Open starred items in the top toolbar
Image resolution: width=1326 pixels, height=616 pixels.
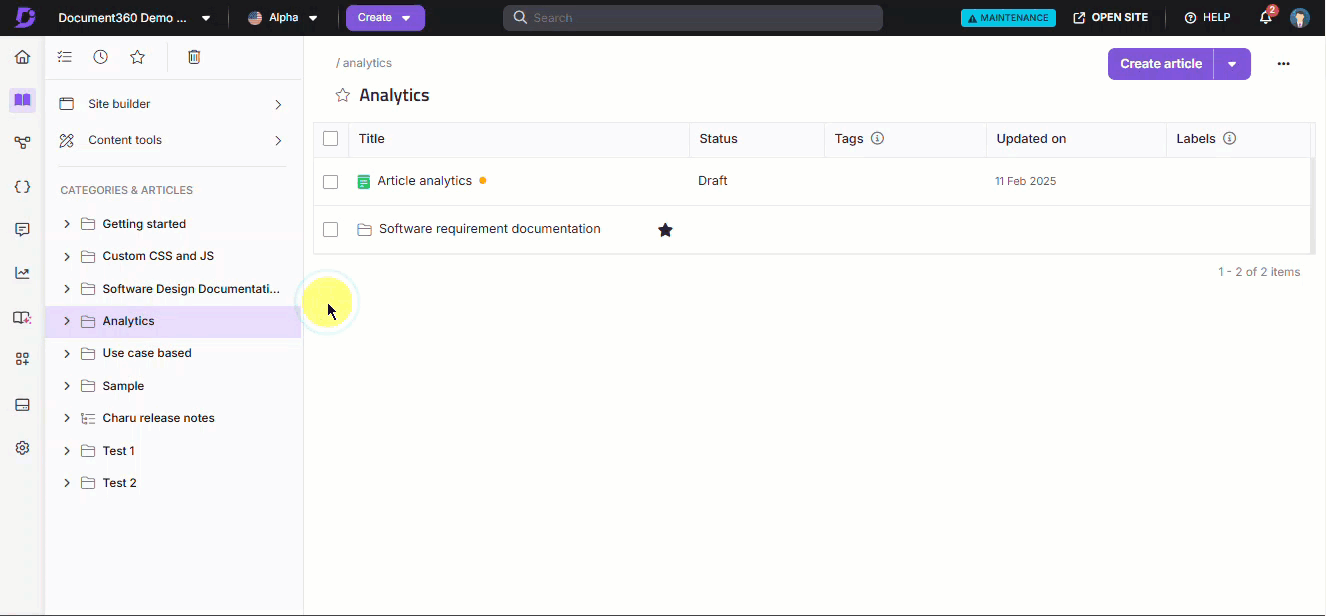tap(137, 57)
